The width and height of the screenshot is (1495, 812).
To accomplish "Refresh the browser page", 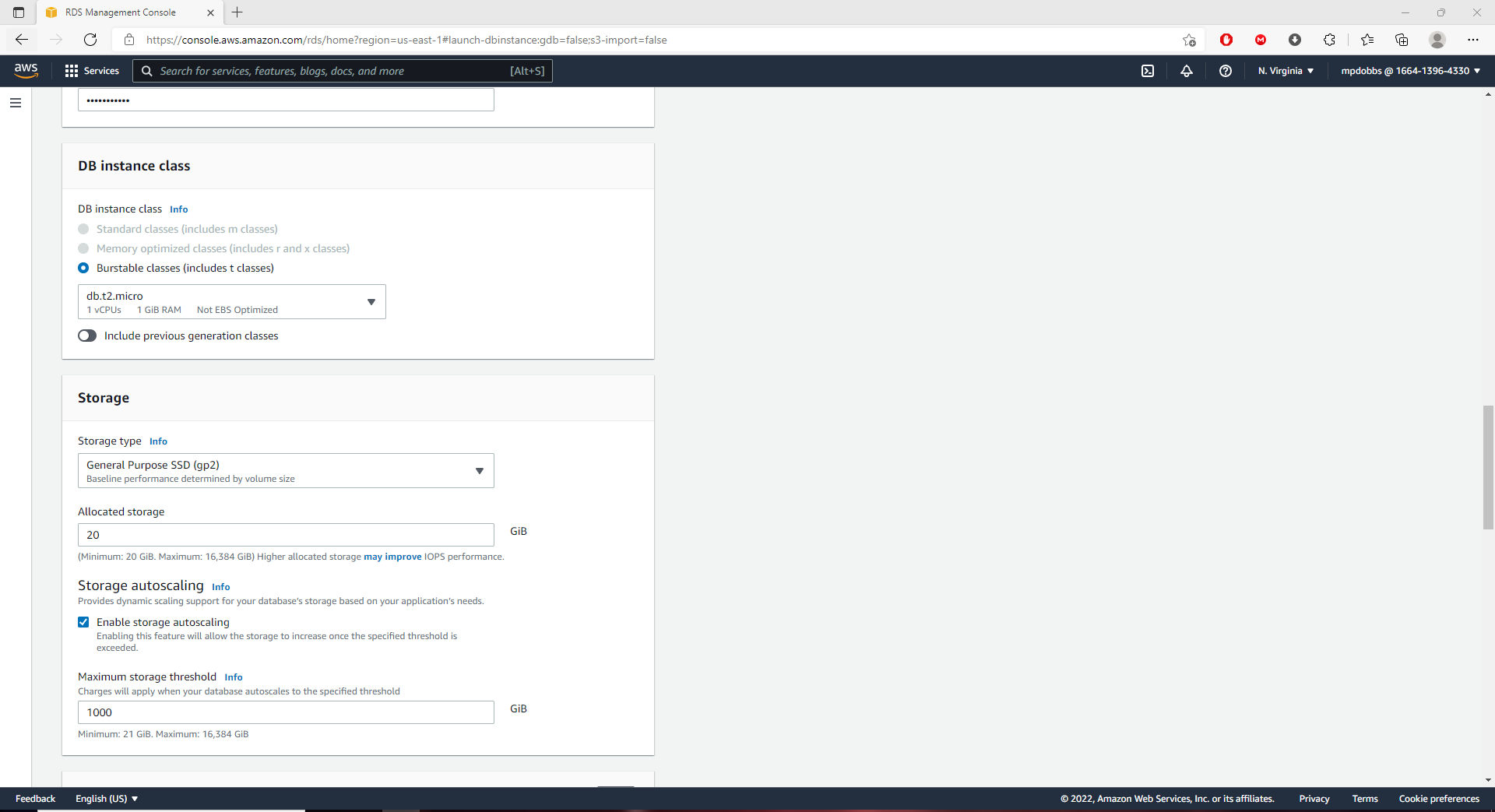I will (x=90, y=40).
